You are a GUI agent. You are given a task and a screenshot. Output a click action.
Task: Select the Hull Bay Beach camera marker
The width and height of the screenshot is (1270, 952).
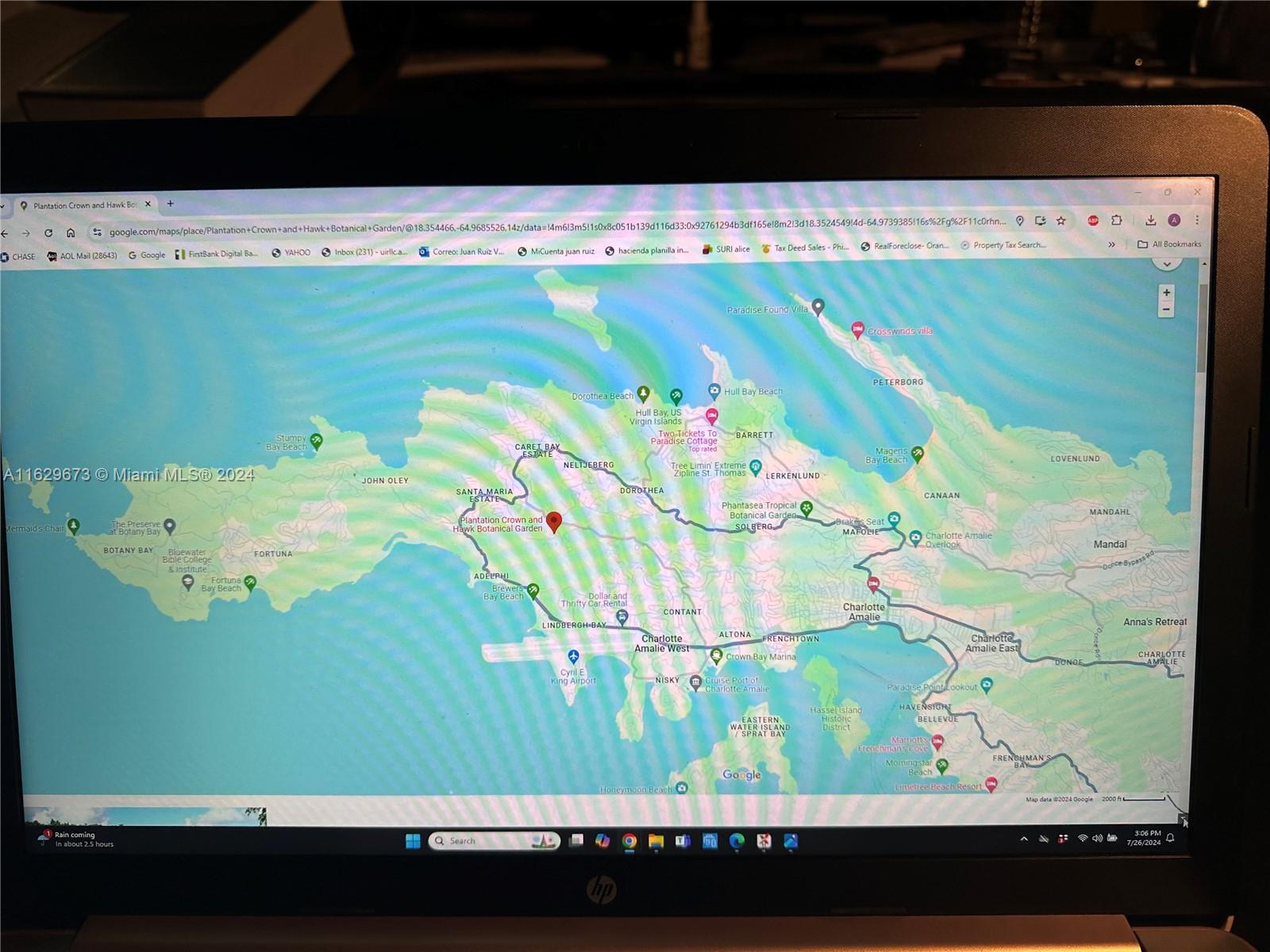point(714,390)
